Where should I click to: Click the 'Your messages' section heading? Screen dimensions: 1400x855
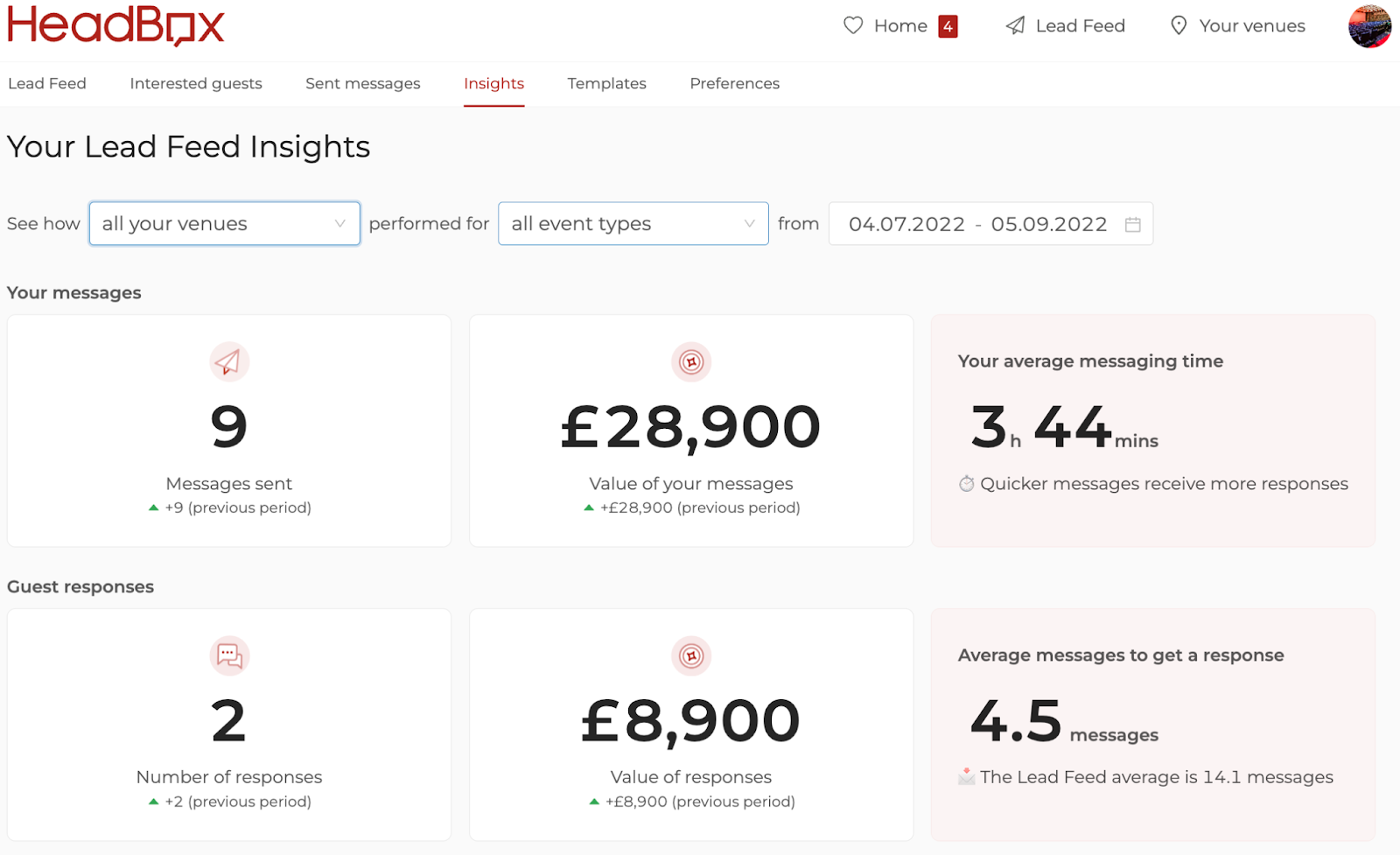point(74,293)
